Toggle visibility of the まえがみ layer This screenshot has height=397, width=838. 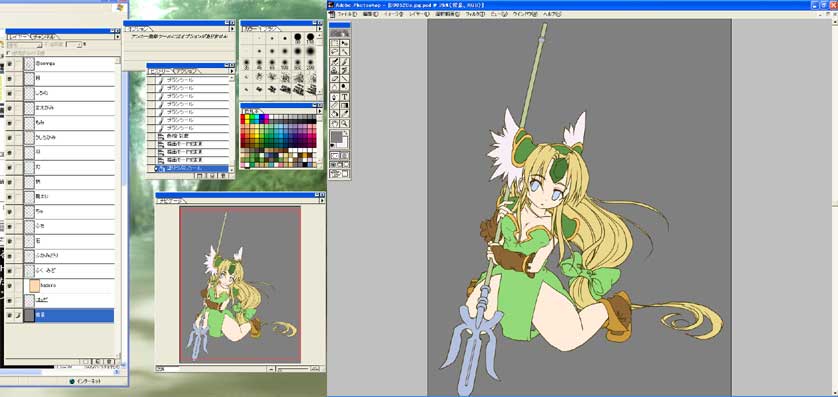(x=10, y=108)
